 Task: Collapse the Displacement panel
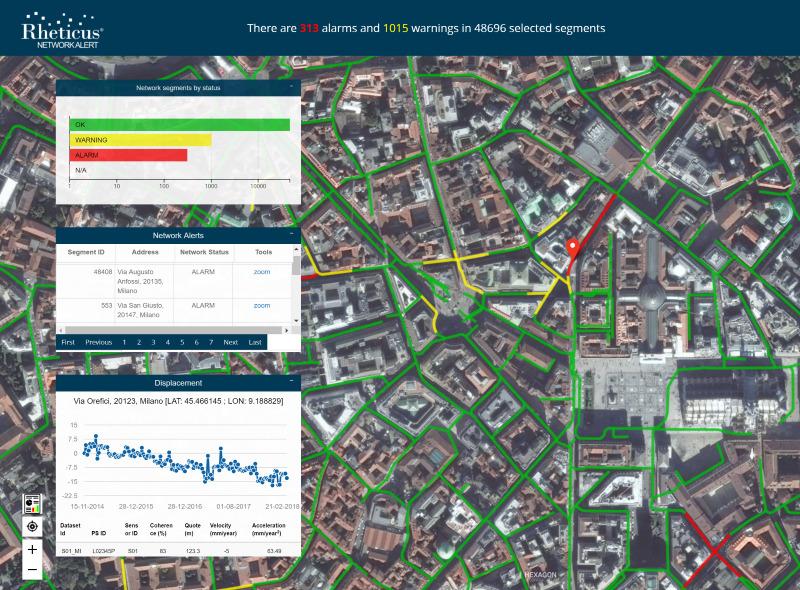tap(291, 382)
